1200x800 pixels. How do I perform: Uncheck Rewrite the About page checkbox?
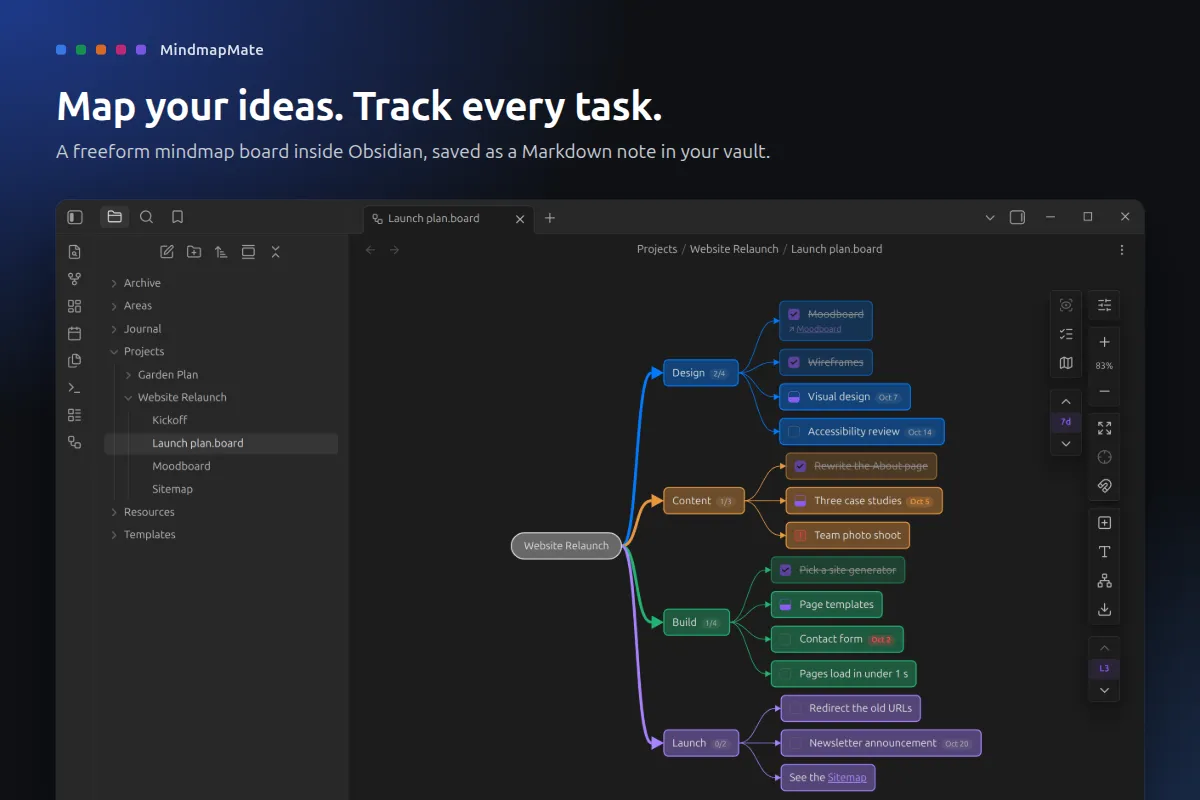pos(800,466)
